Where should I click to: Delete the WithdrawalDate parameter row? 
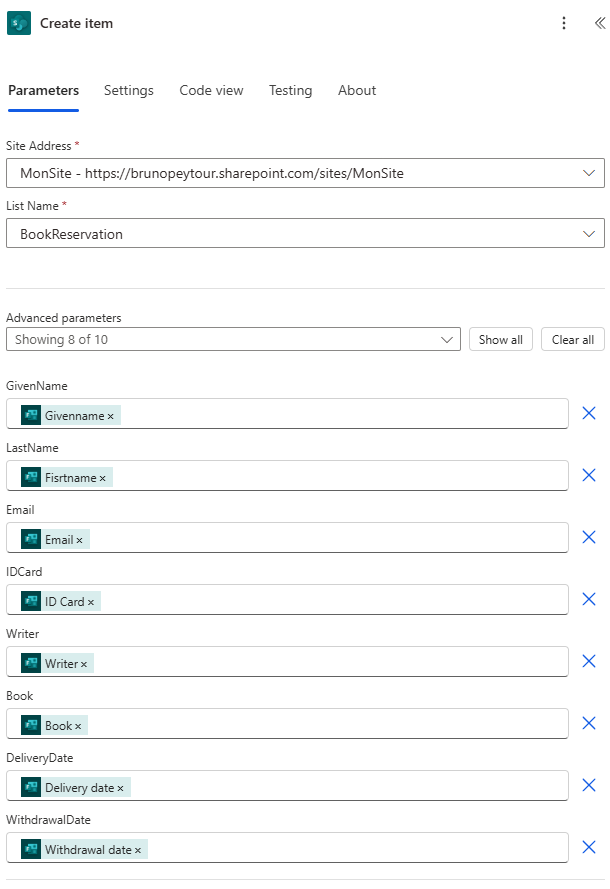pos(589,848)
